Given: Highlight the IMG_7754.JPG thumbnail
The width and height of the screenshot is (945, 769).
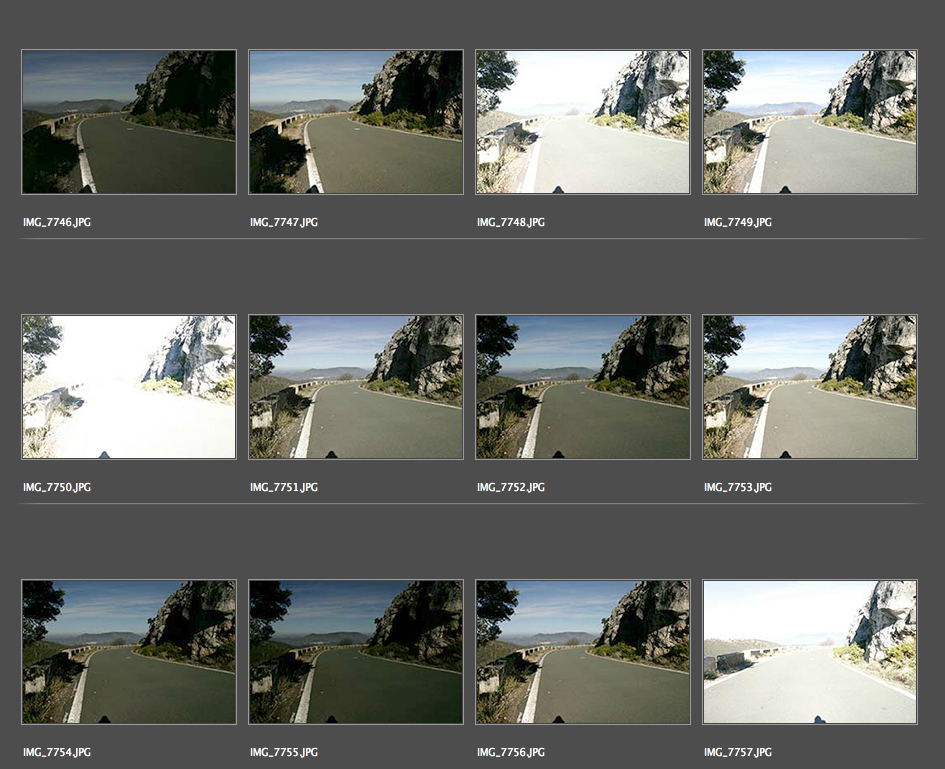Looking at the screenshot, I should (129, 652).
